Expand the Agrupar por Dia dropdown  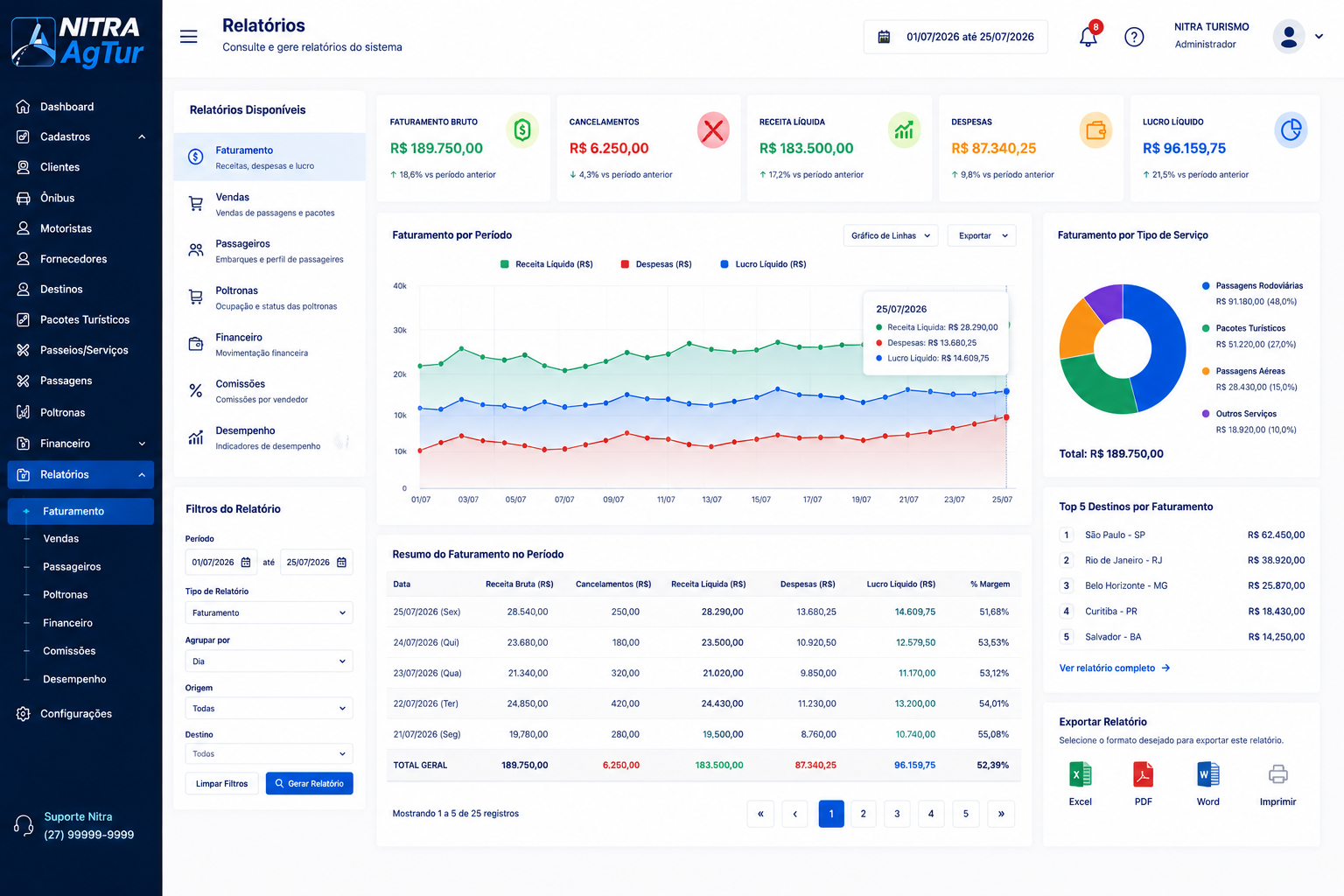[269, 661]
